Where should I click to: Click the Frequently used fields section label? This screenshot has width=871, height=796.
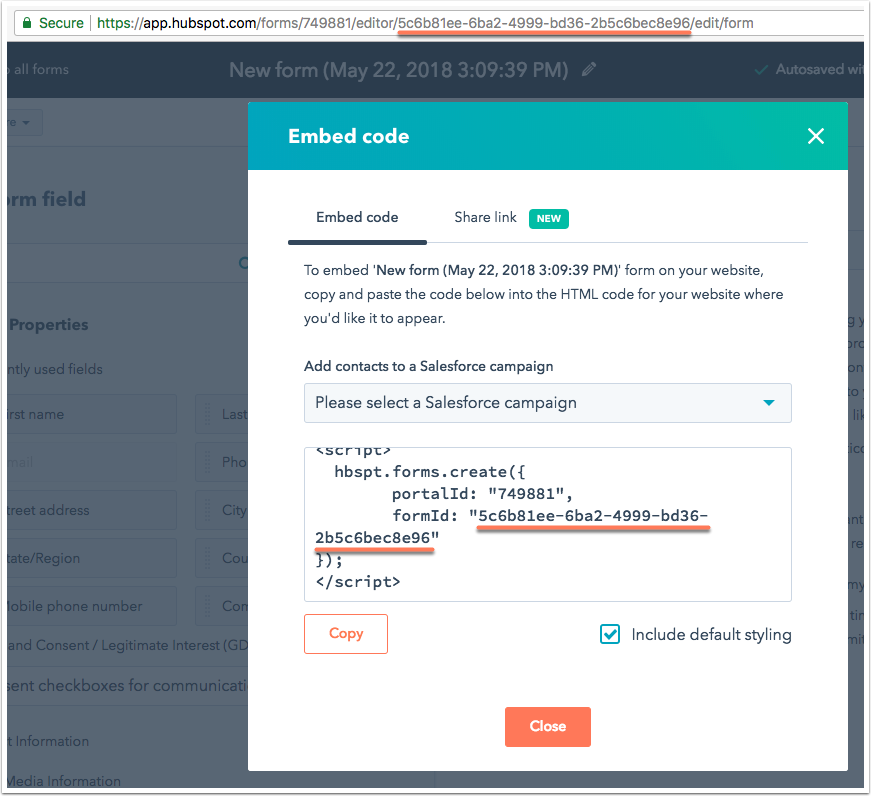(x=54, y=369)
